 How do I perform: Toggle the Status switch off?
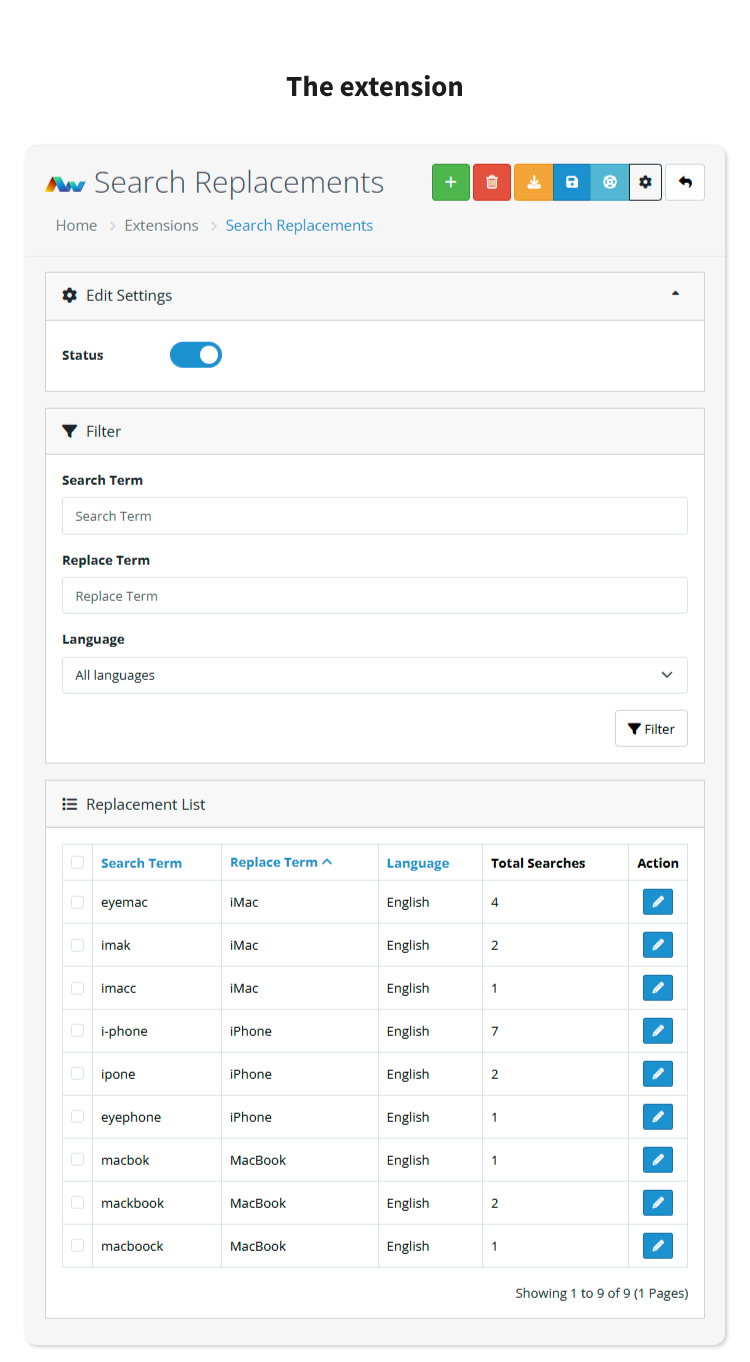pyautogui.click(x=196, y=355)
